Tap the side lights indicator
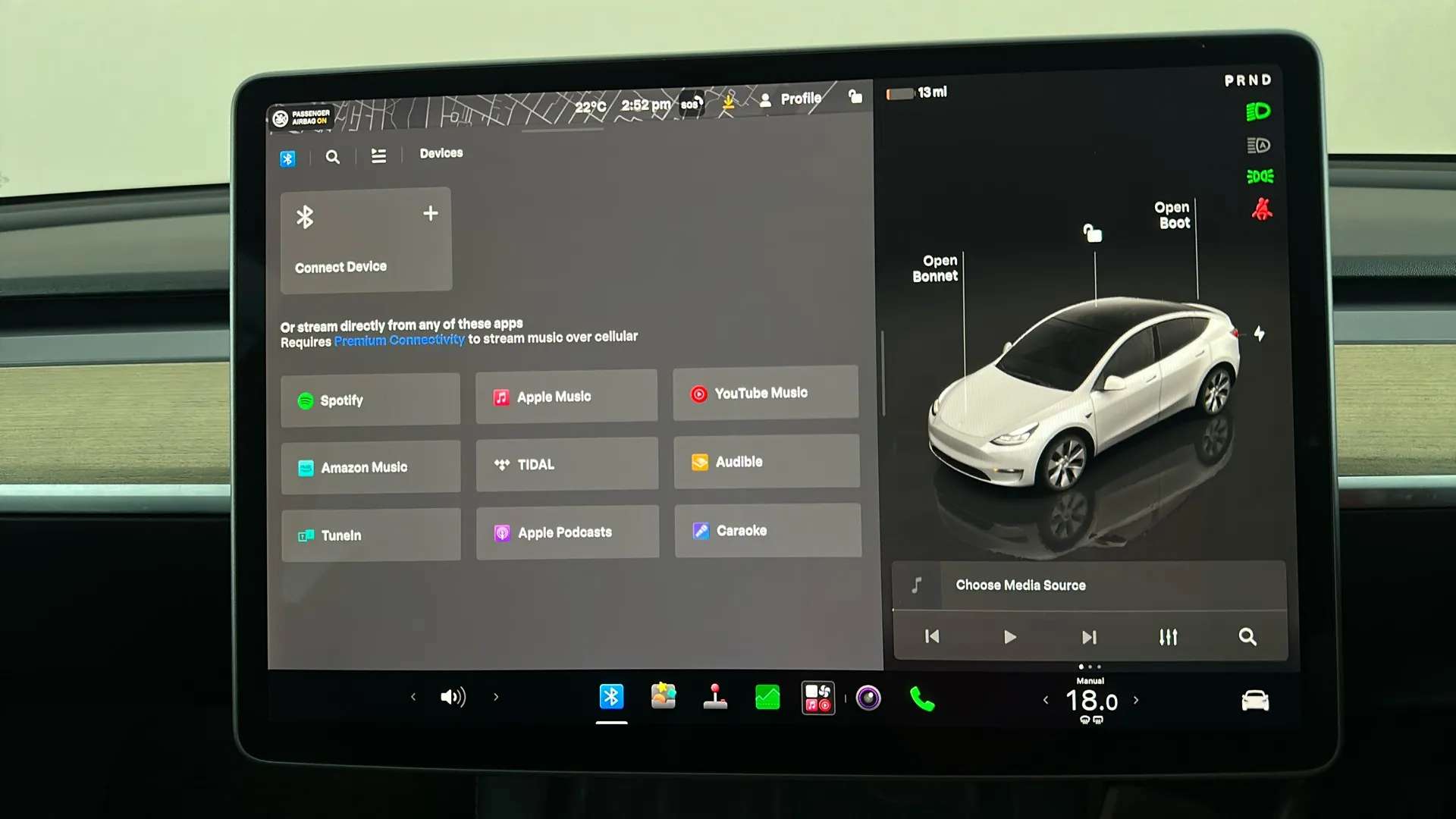Image resolution: width=1456 pixels, height=819 pixels. click(1260, 177)
